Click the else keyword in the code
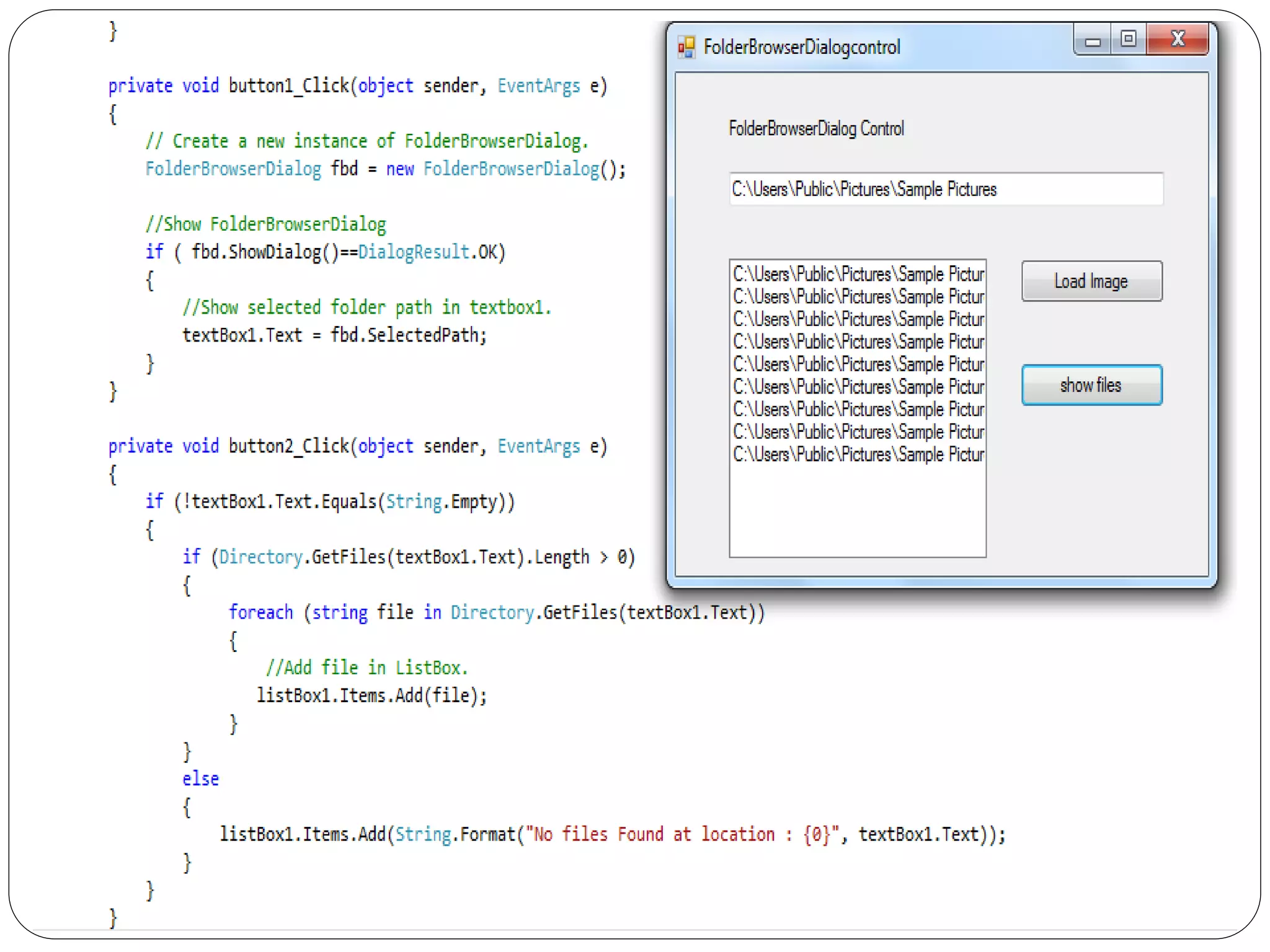Image resolution: width=1270 pixels, height=952 pixels. (x=200, y=779)
